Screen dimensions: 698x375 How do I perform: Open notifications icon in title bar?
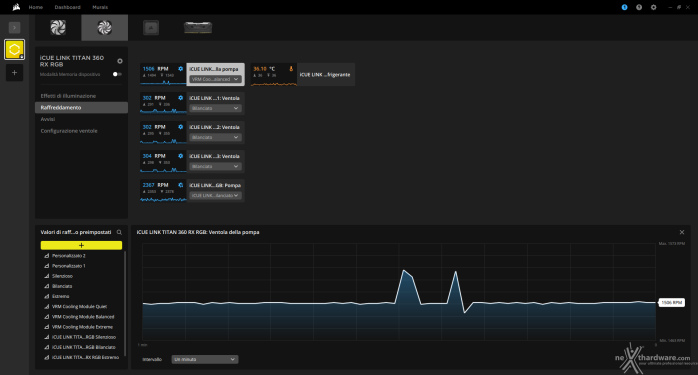[625, 7]
